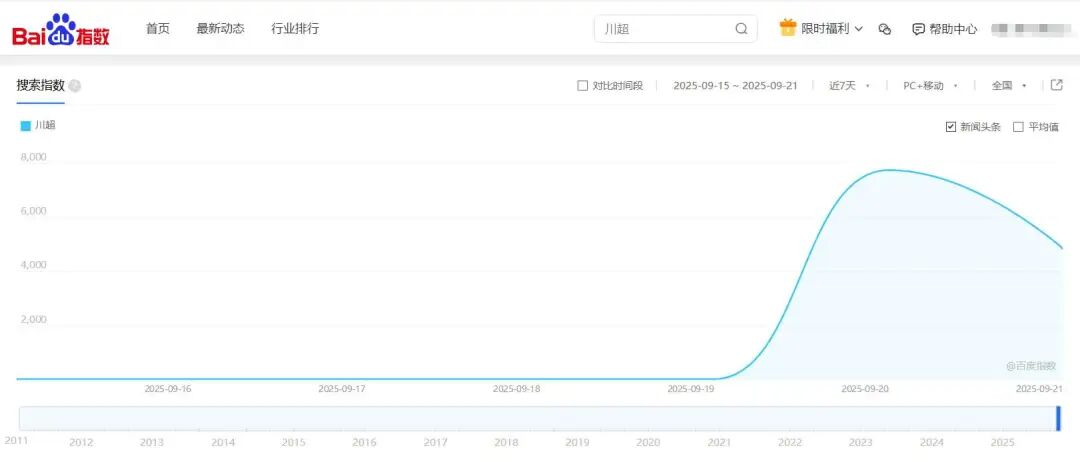Click the magnifier search icon
The image size is (1080, 462).
click(x=741, y=29)
